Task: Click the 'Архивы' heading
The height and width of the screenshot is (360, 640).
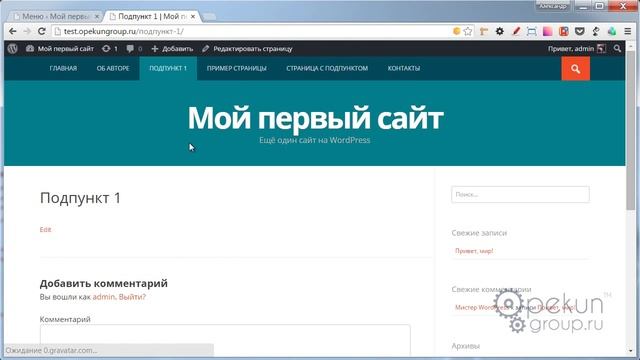Action: tap(466, 346)
